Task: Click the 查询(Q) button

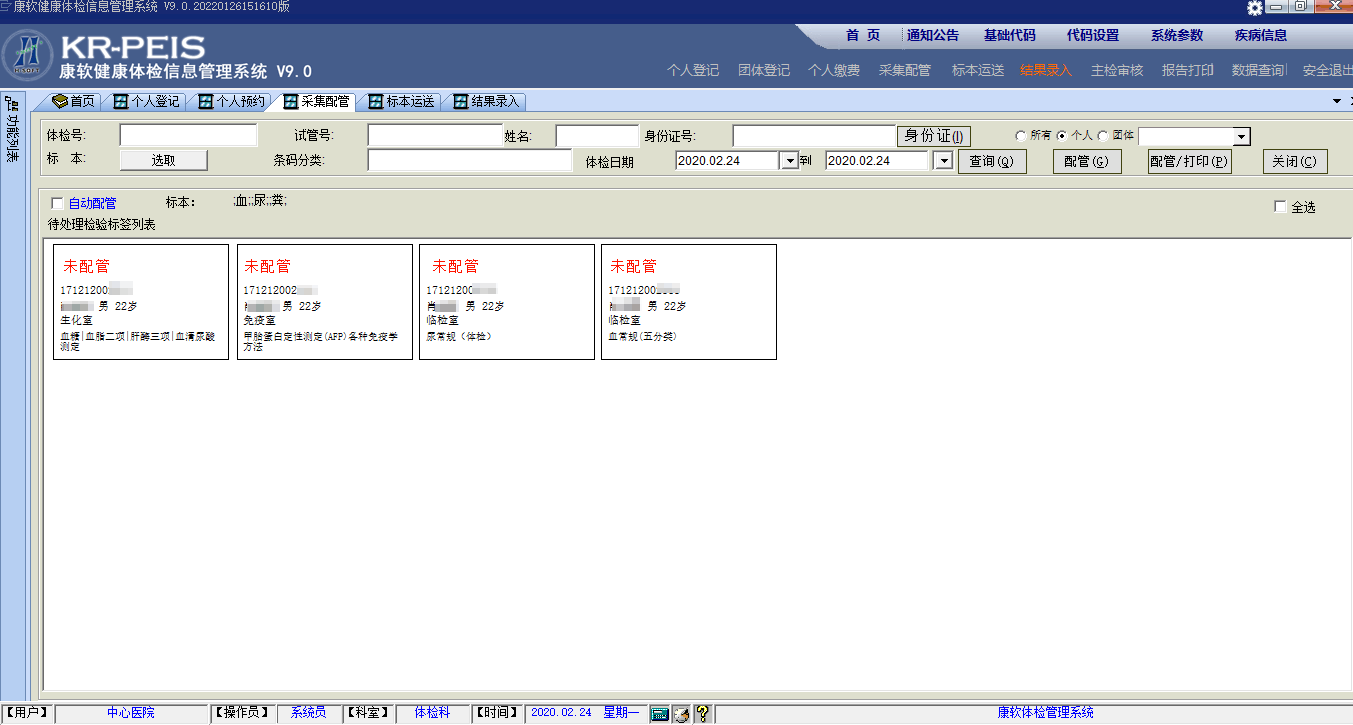Action: [991, 161]
